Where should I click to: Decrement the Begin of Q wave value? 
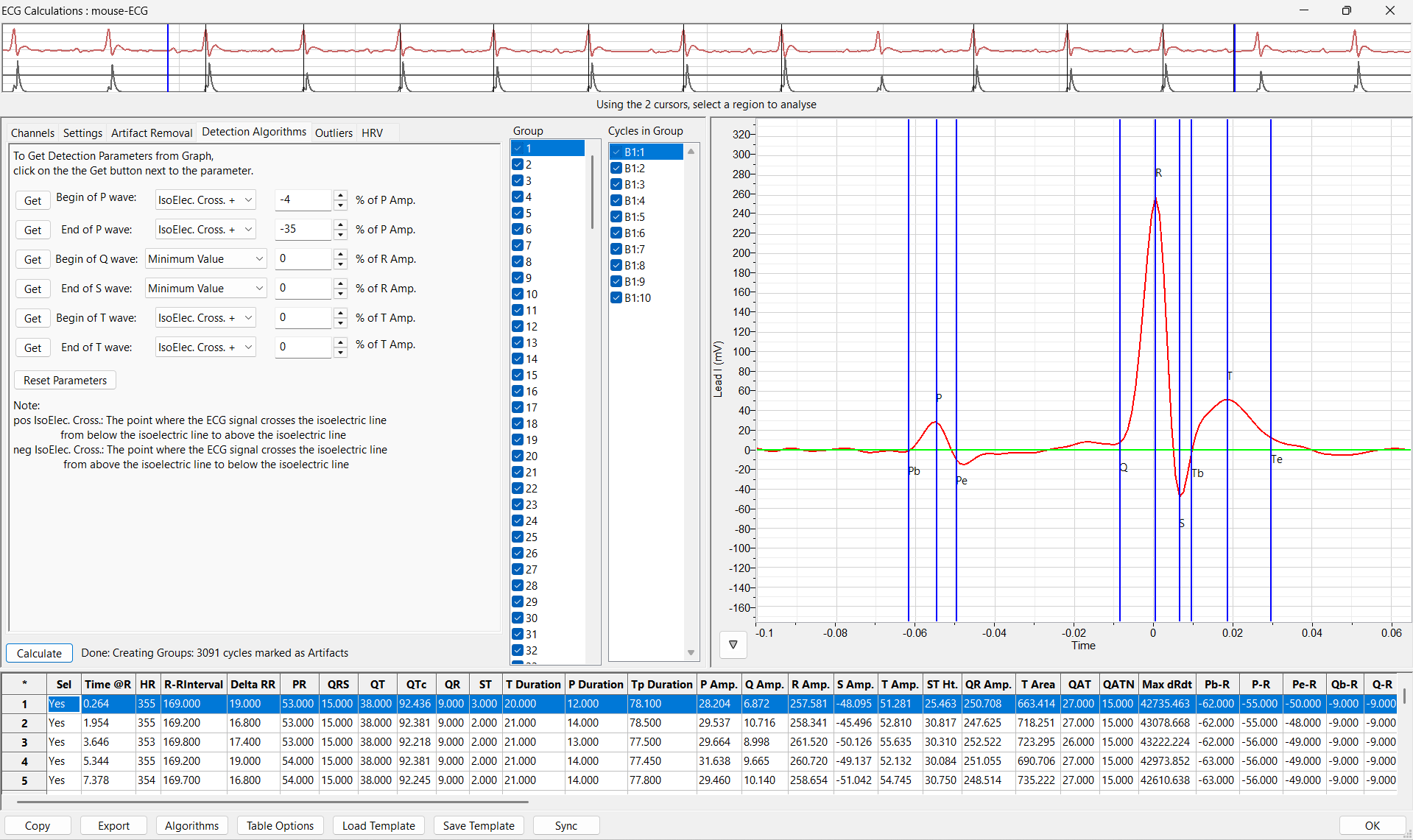tap(340, 264)
